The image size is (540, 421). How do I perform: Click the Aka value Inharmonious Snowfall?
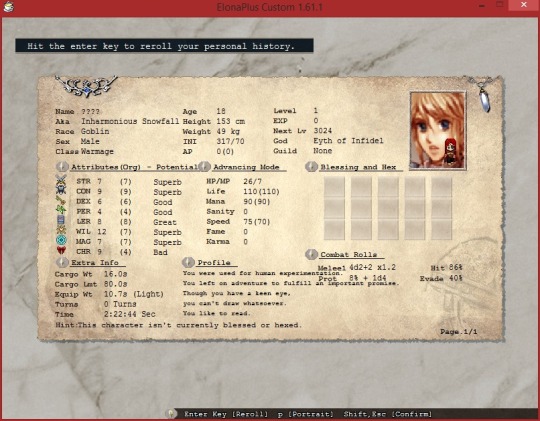click(x=130, y=121)
